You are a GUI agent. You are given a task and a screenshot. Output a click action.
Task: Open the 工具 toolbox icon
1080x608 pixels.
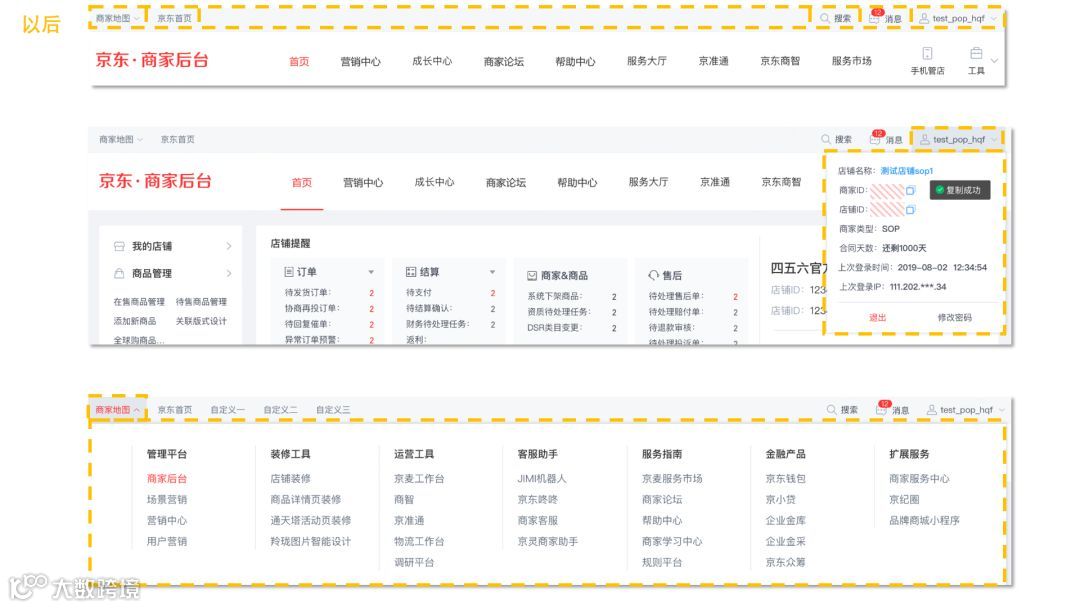[976, 53]
